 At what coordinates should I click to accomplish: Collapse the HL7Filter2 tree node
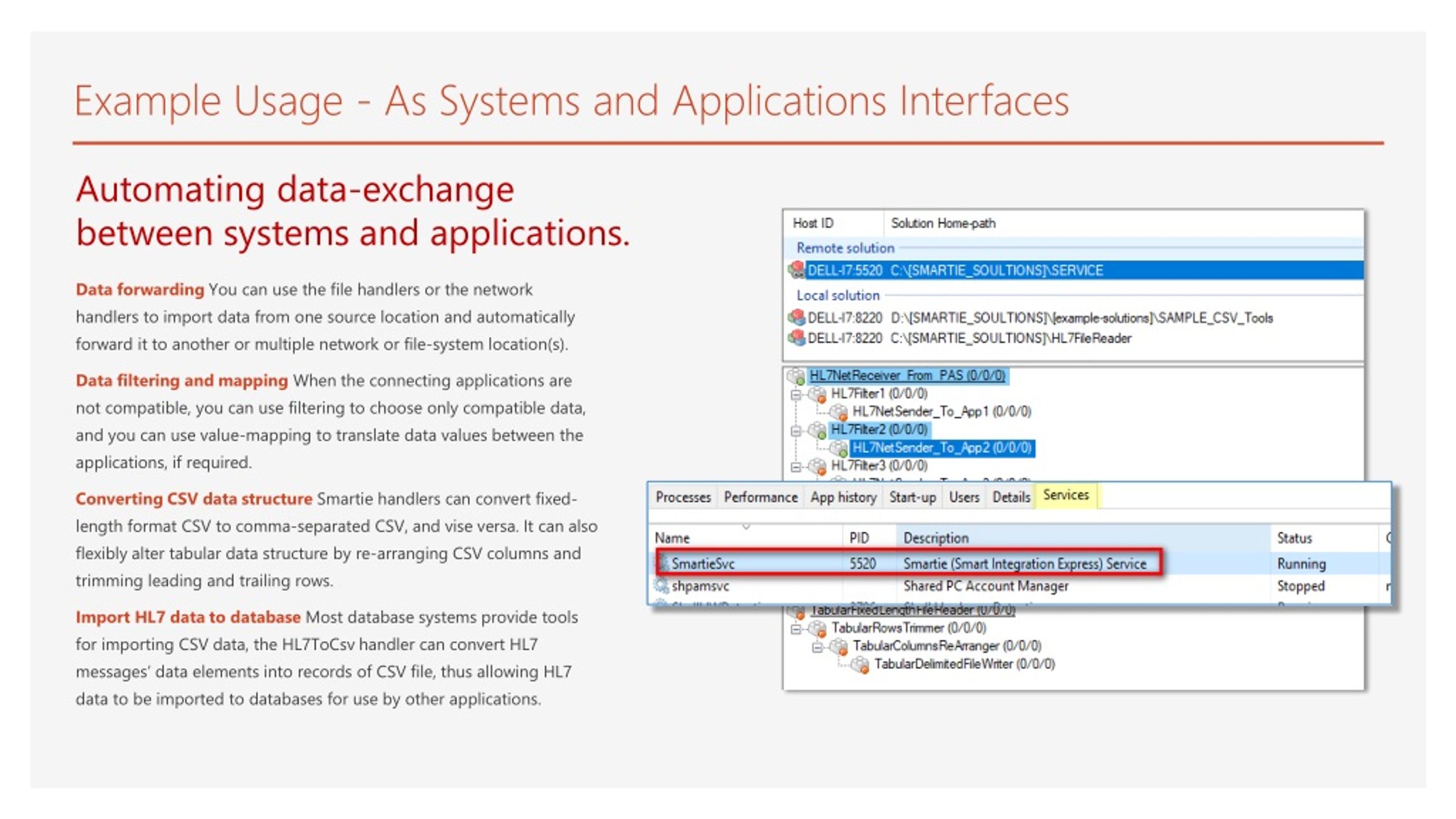tap(796, 431)
